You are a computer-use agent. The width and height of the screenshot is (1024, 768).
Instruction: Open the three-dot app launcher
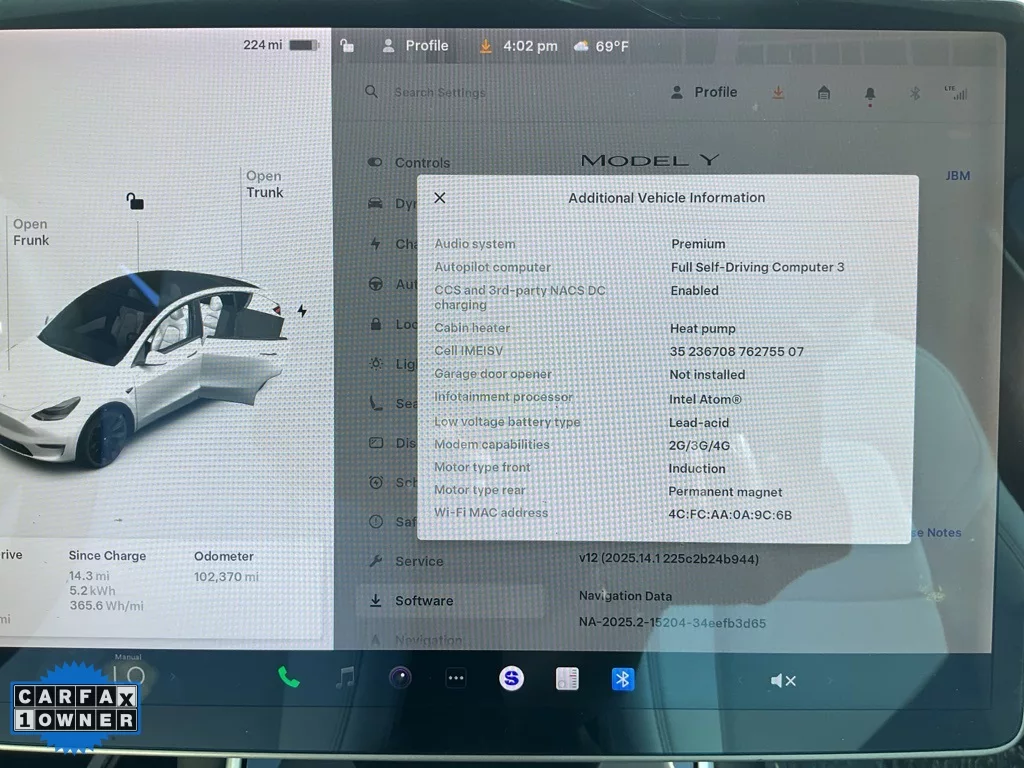point(456,678)
